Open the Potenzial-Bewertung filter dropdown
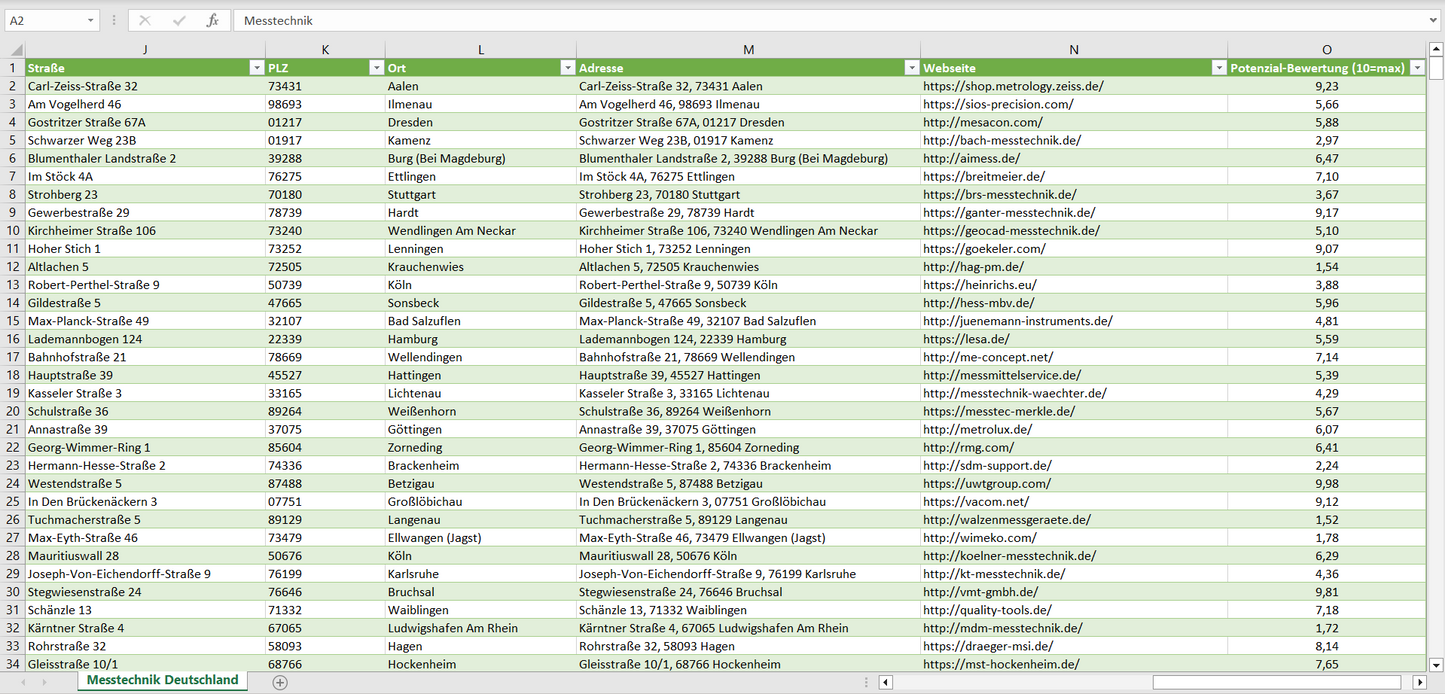Screen dimensions: 1445x694 (x=1417, y=68)
